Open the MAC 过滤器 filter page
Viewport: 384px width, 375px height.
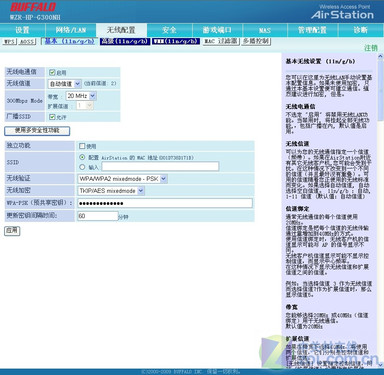[x=221, y=41]
